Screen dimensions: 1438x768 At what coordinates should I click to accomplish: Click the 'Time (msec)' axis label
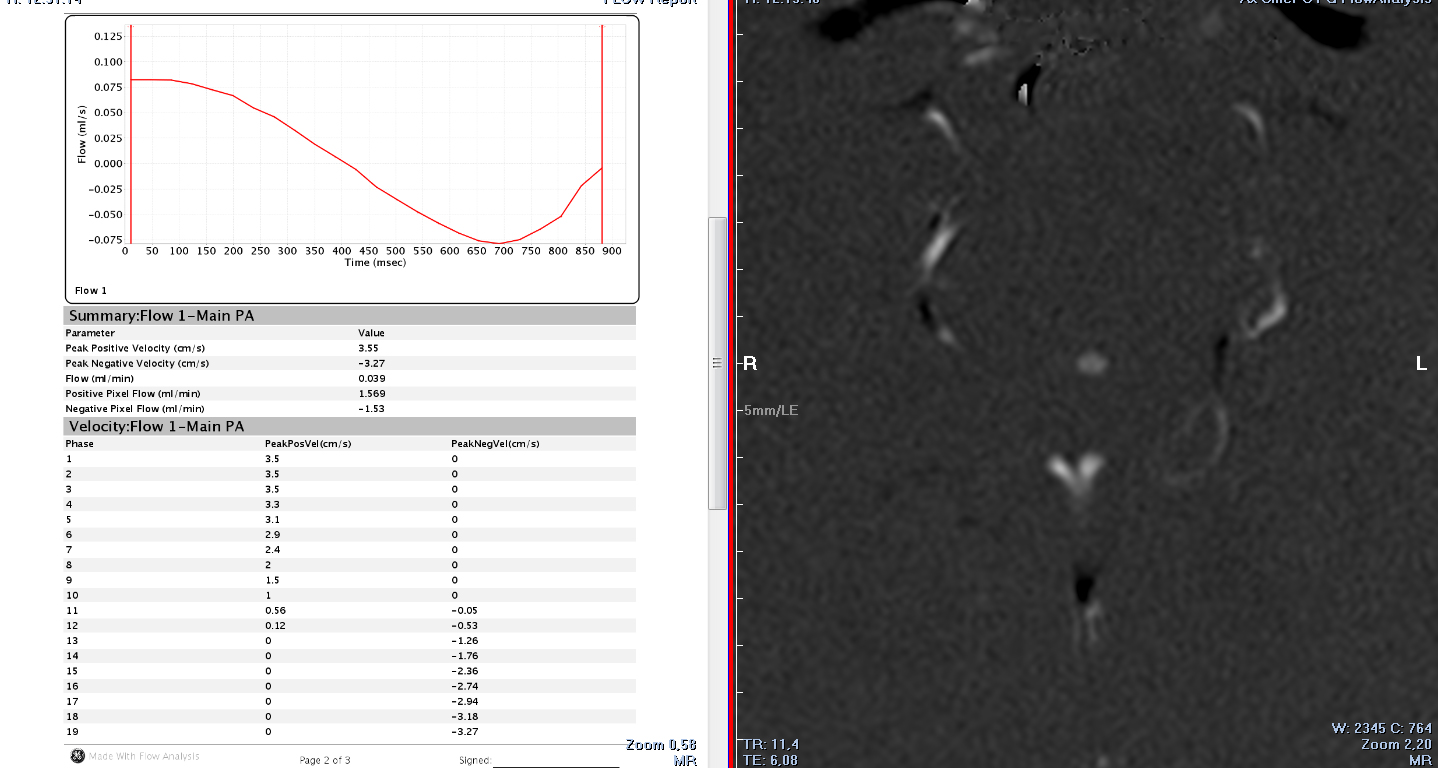(375, 262)
